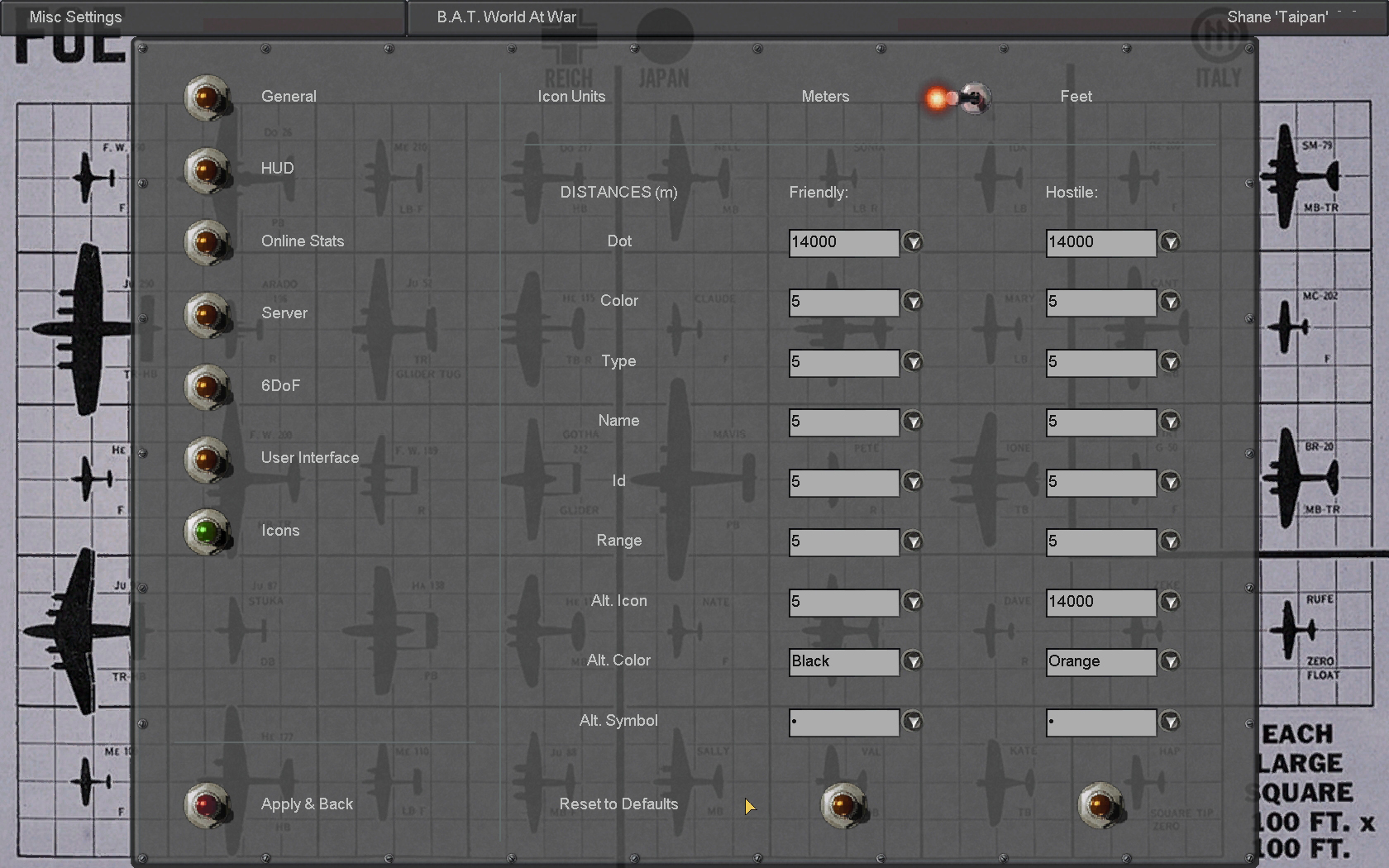
Task: Click the B.A.T. World At War title
Action: point(506,17)
